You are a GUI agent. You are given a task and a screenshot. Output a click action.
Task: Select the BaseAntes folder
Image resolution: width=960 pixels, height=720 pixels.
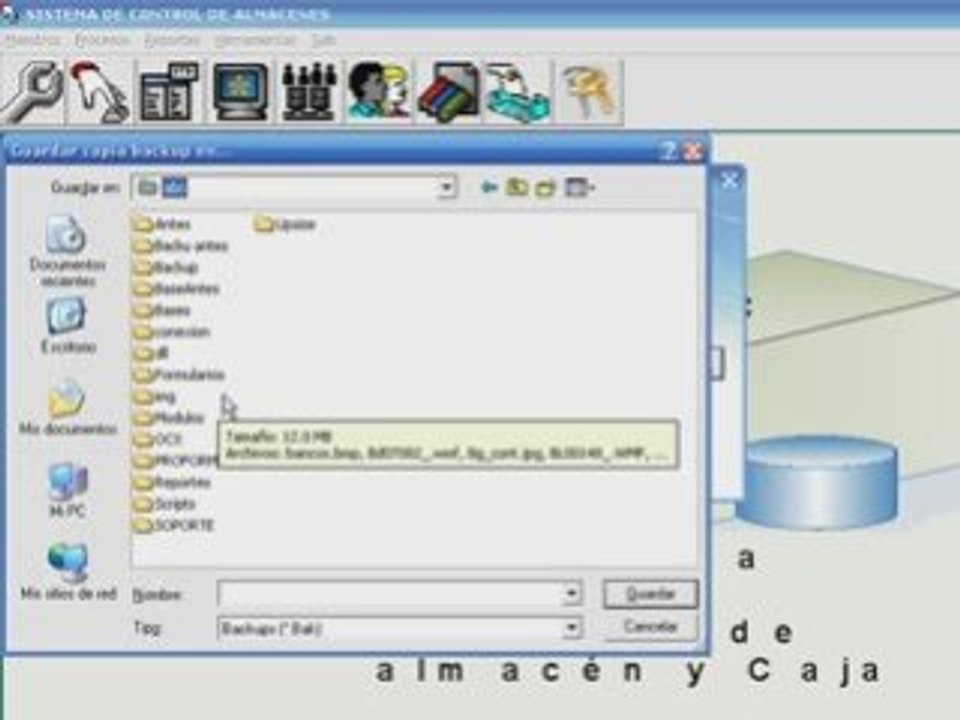(x=177, y=289)
